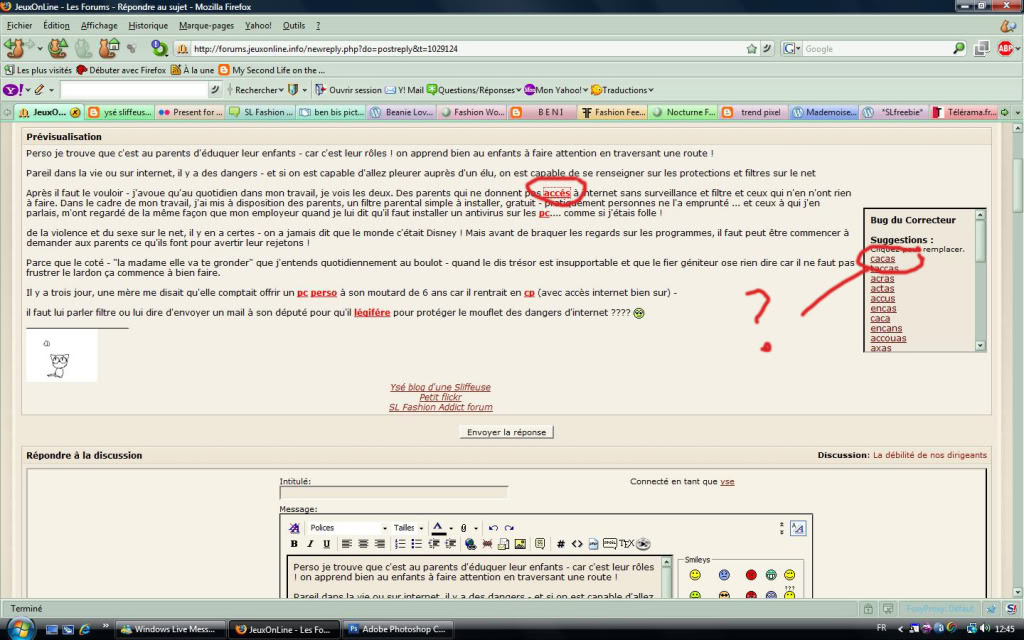Click the Envoyer la réponse button
1024x640 pixels.
[x=506, y=432]
